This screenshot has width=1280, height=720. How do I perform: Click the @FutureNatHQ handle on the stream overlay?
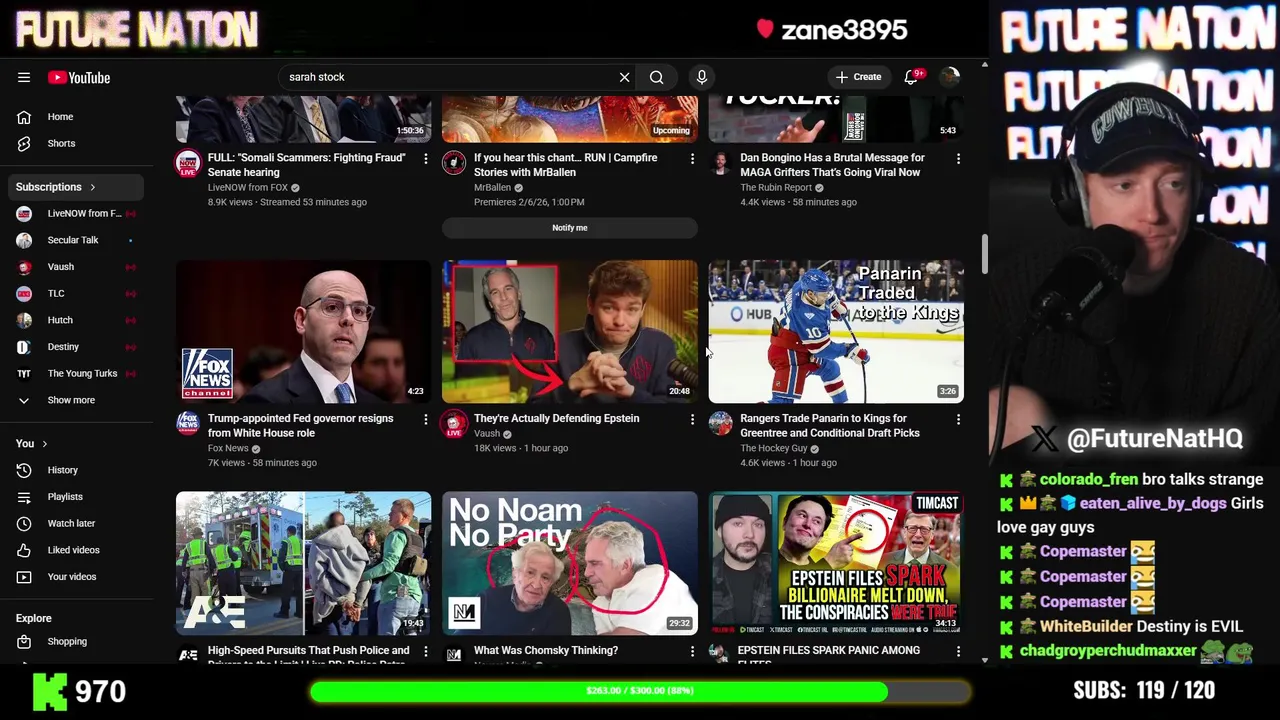1154,438
